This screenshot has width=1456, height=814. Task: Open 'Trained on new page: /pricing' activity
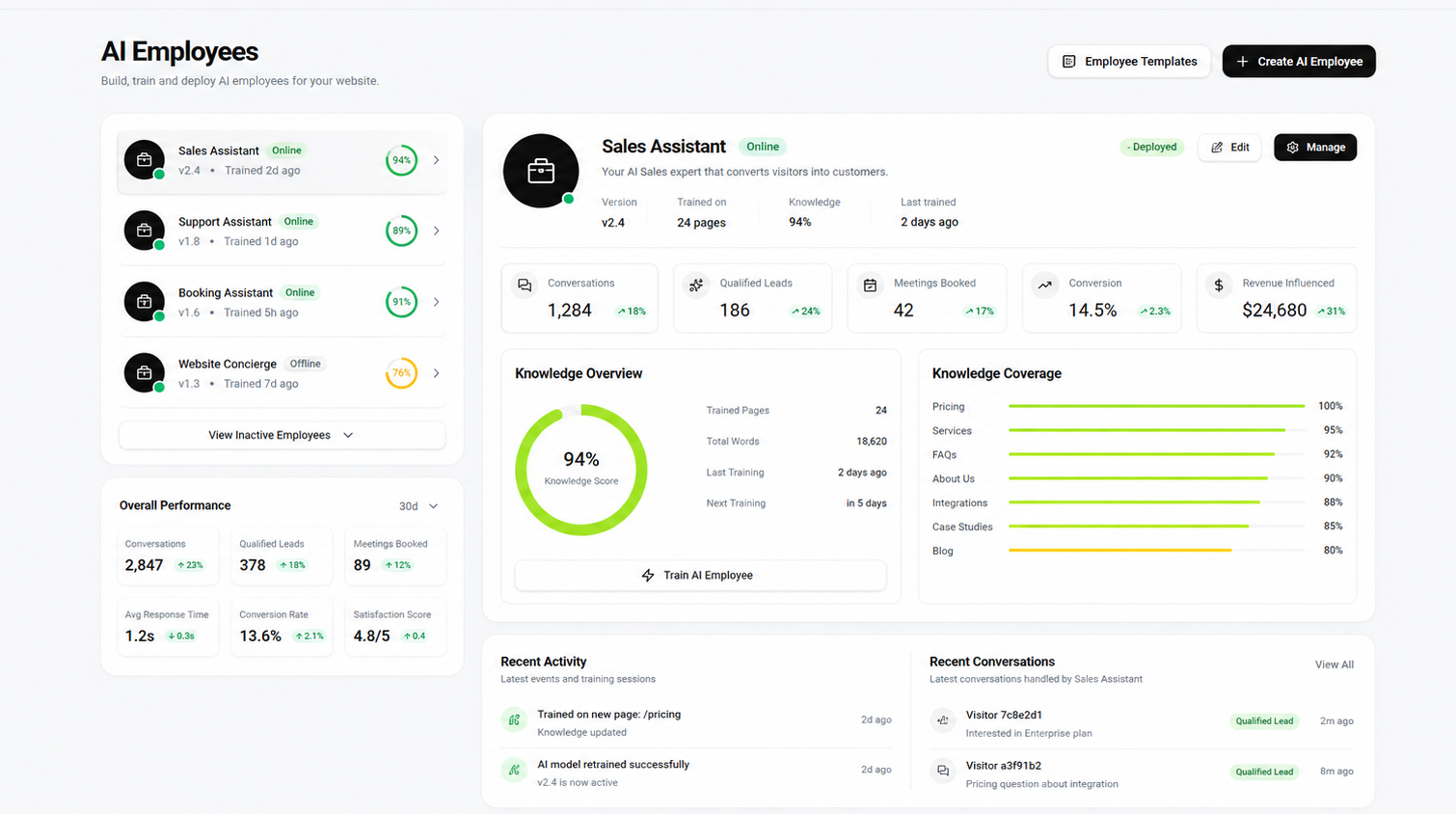point(696,722)
